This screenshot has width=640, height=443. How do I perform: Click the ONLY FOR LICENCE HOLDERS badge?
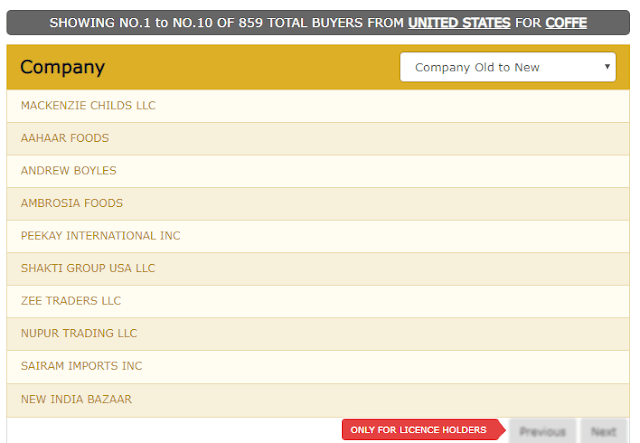[x=420, y=430]
